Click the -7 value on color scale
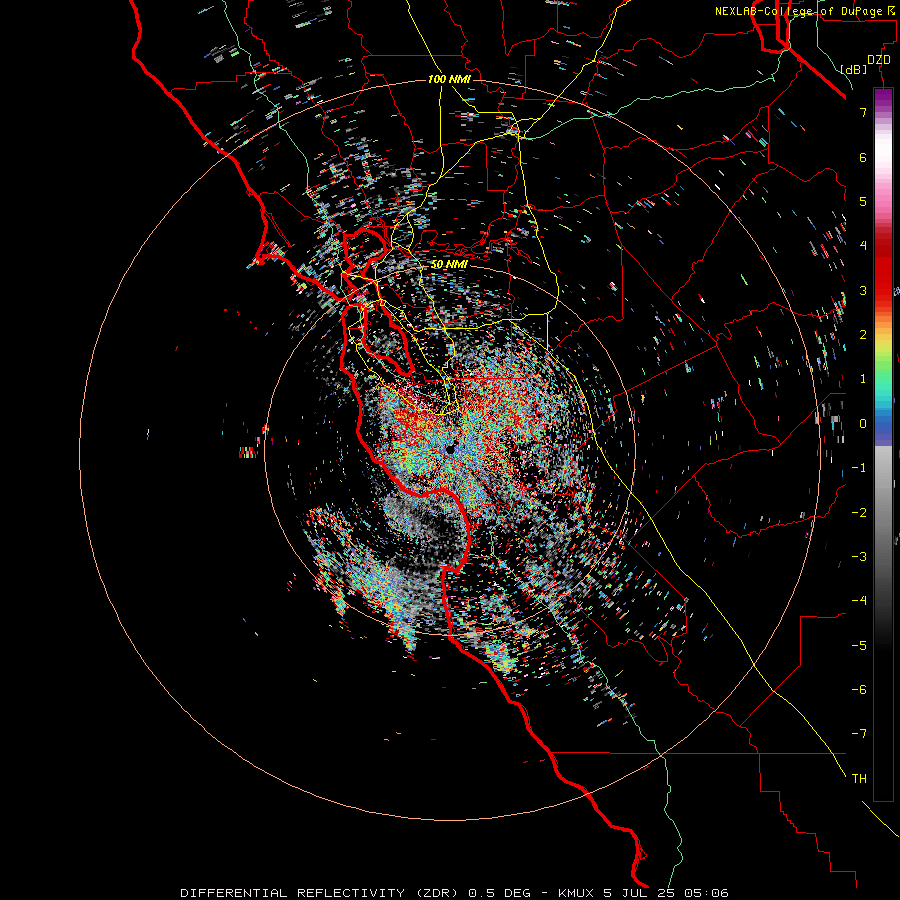 (x=859, y=734)
